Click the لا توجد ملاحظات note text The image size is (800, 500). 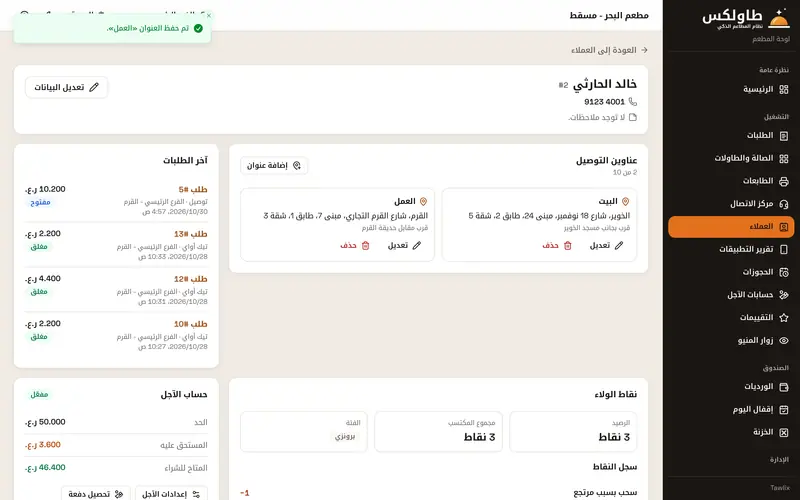pos(596,118)
